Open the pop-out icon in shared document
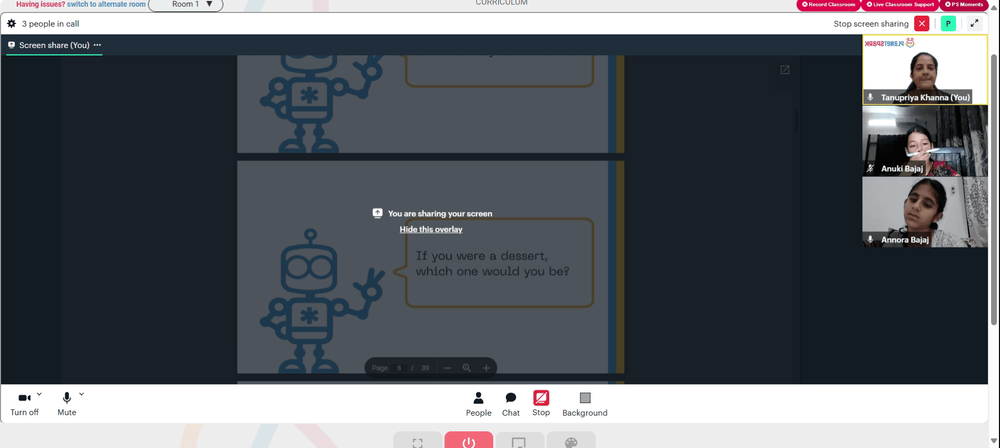 (x=785, y=70)
